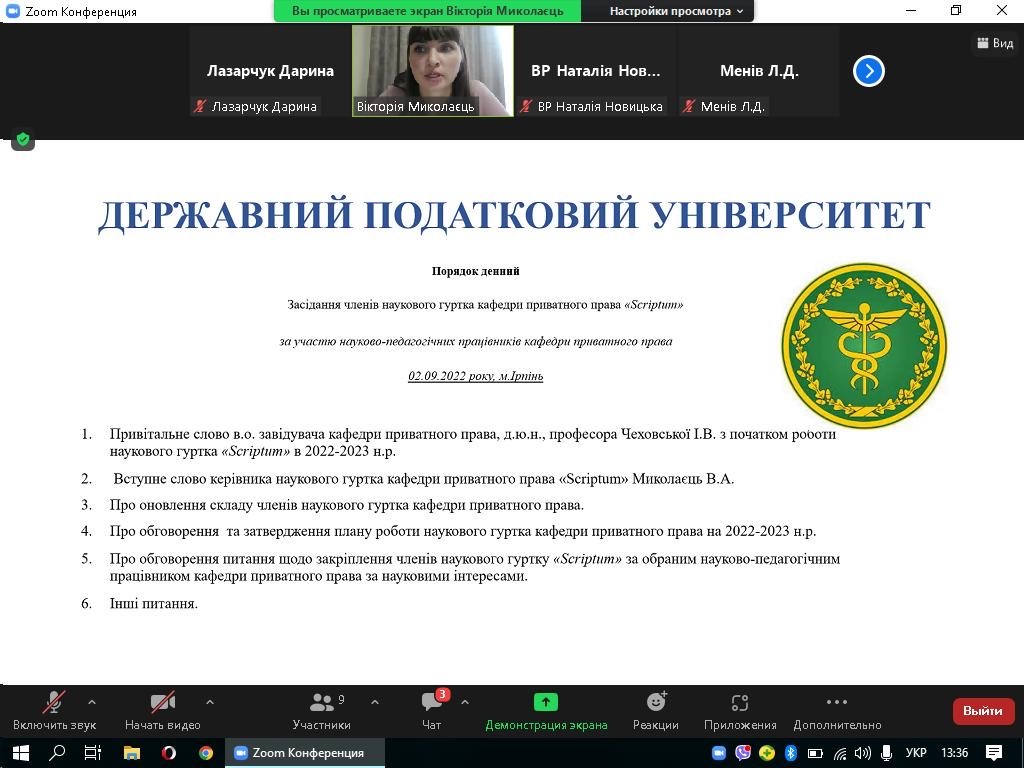1024x768 pixels.
Task: Click heading ДЕРЖАВНИЙ ПОДАТКОВИЙ УНІВЕРСИТЕТ
Action: point(514,214)
